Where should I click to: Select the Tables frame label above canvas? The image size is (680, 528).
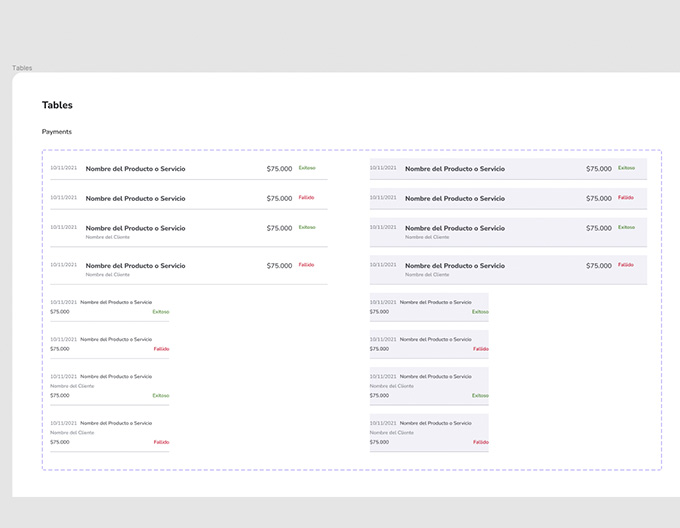coord(22,68)
